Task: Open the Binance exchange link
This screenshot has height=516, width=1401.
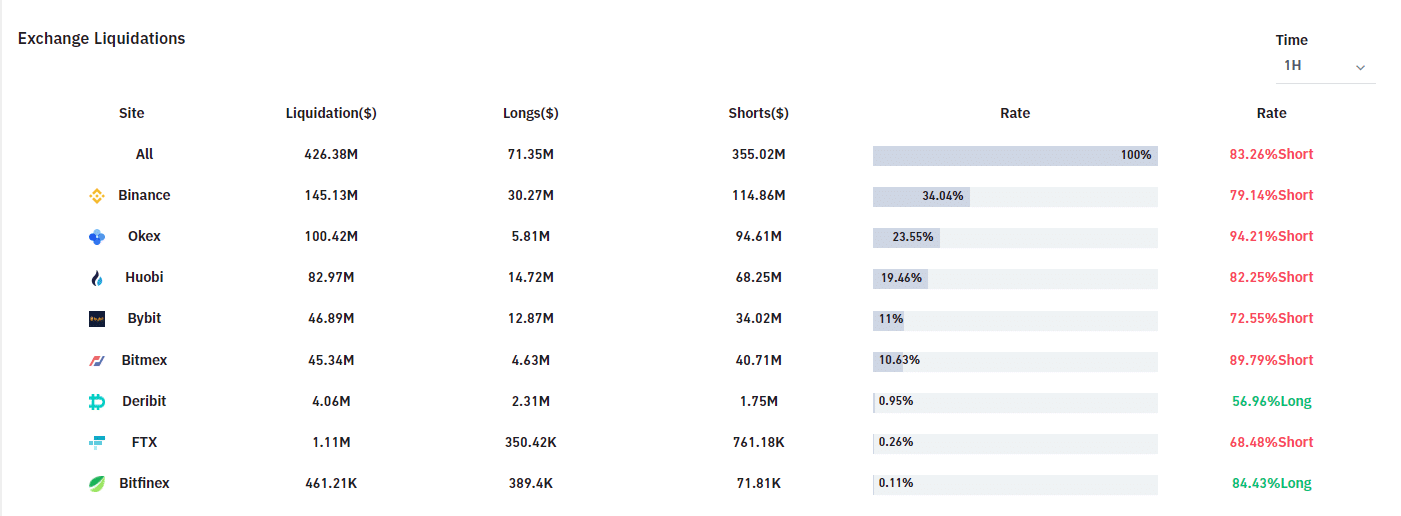Action: (144, 195)
